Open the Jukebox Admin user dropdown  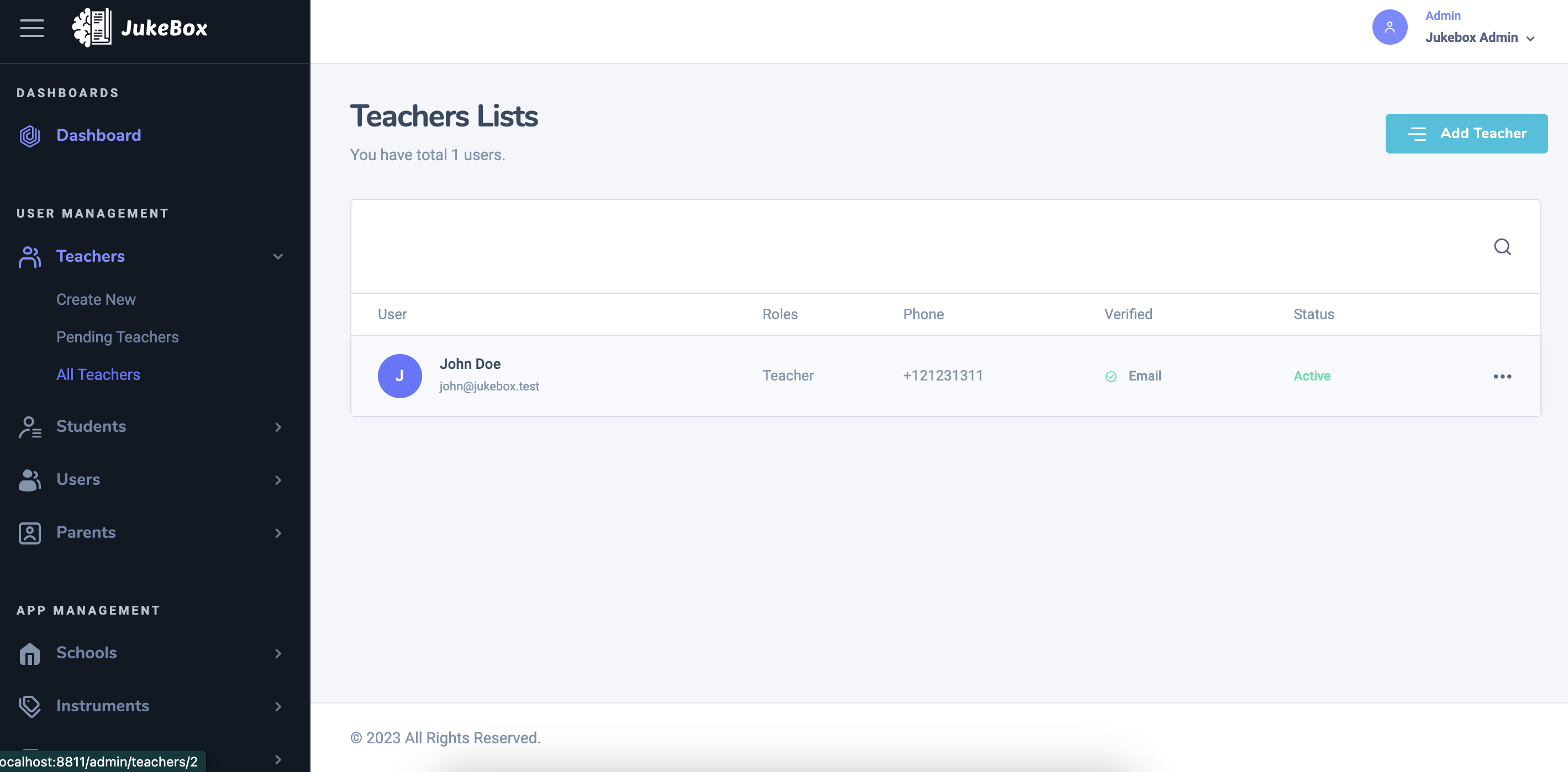tap(1480, 38)
